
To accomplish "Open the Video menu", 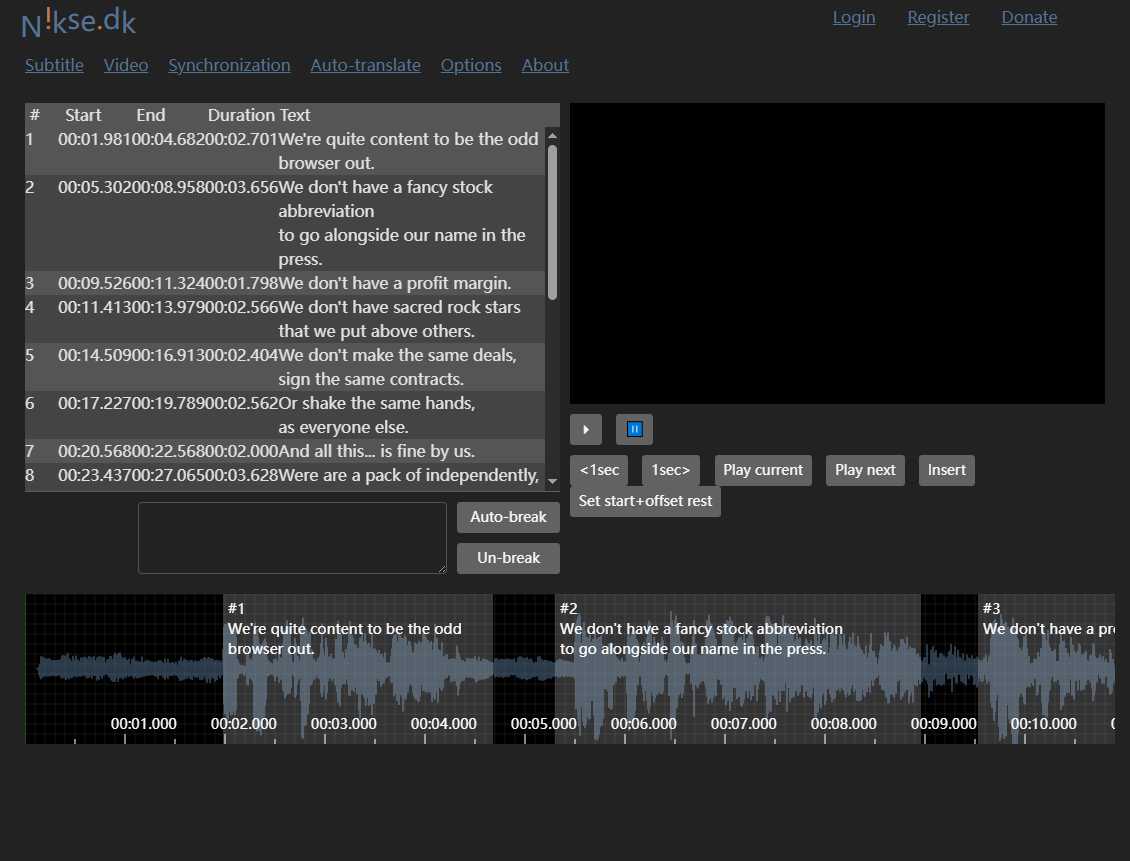I will 126,65.
